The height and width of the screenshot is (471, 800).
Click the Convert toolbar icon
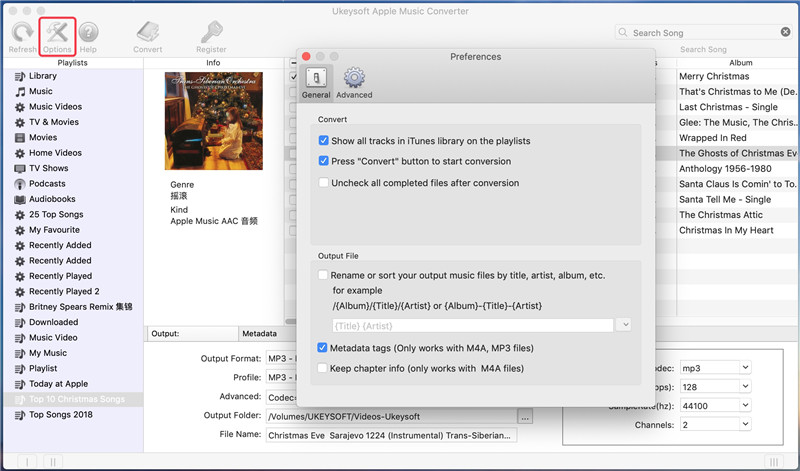point(148,32)
